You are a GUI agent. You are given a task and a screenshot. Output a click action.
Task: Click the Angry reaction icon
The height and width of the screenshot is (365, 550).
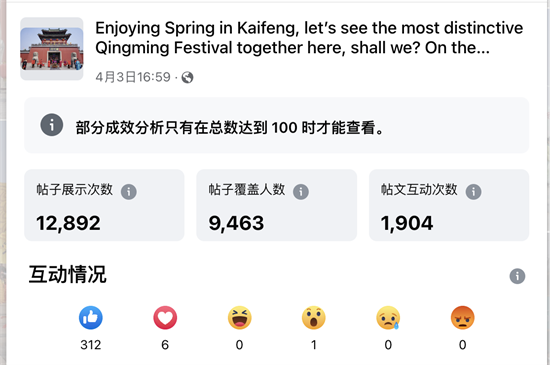coord(463,318)
